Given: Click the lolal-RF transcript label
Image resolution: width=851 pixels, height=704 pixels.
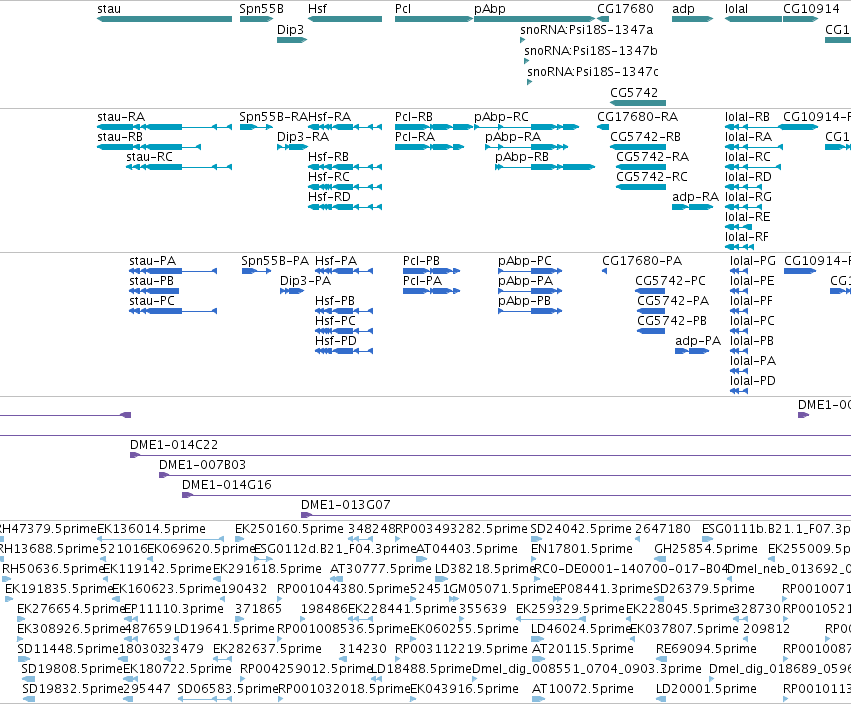Looking at the screenshot, I should (x=747, y=237).
